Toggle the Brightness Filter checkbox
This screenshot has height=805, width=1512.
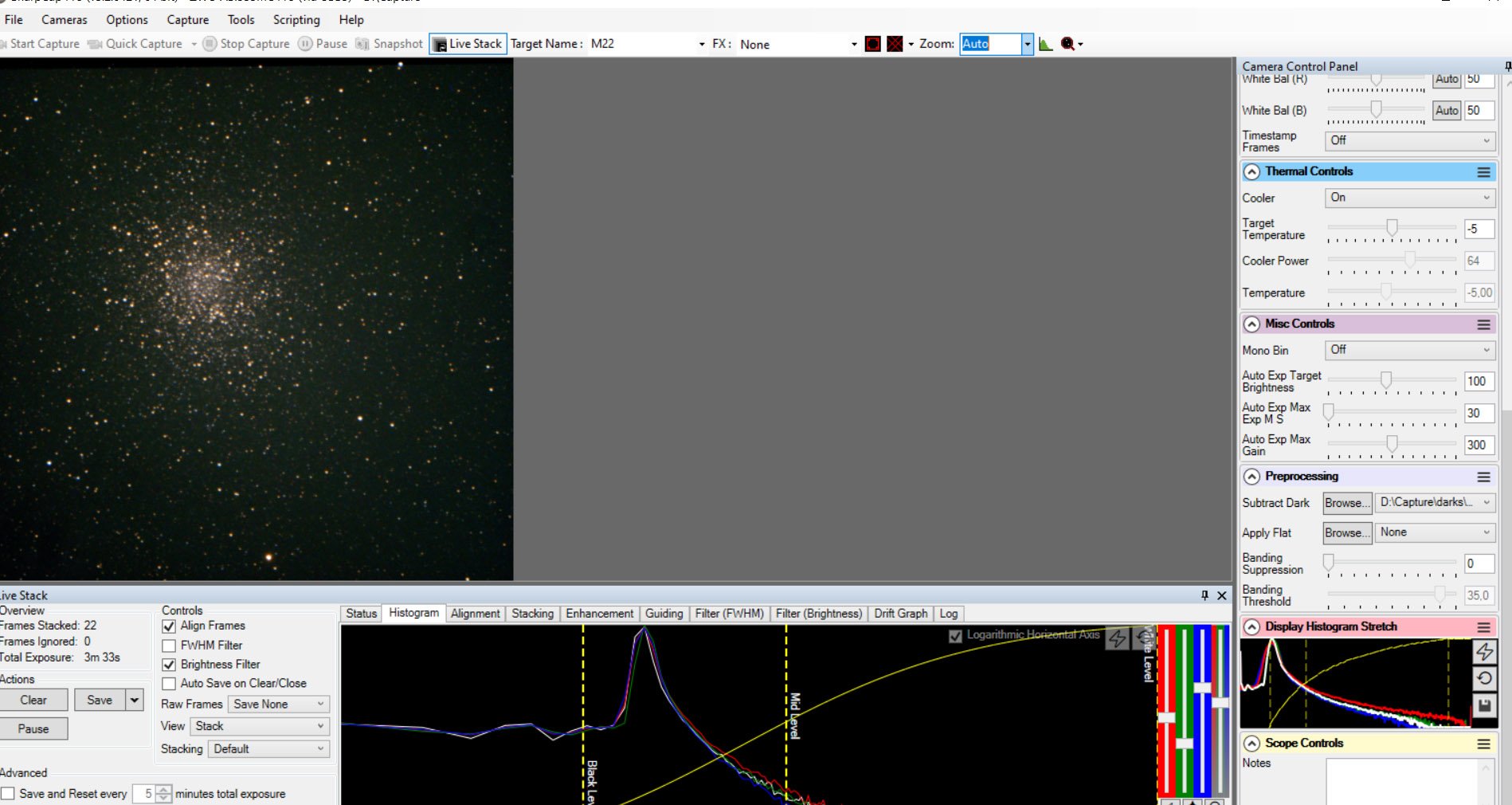pos(169,665)
